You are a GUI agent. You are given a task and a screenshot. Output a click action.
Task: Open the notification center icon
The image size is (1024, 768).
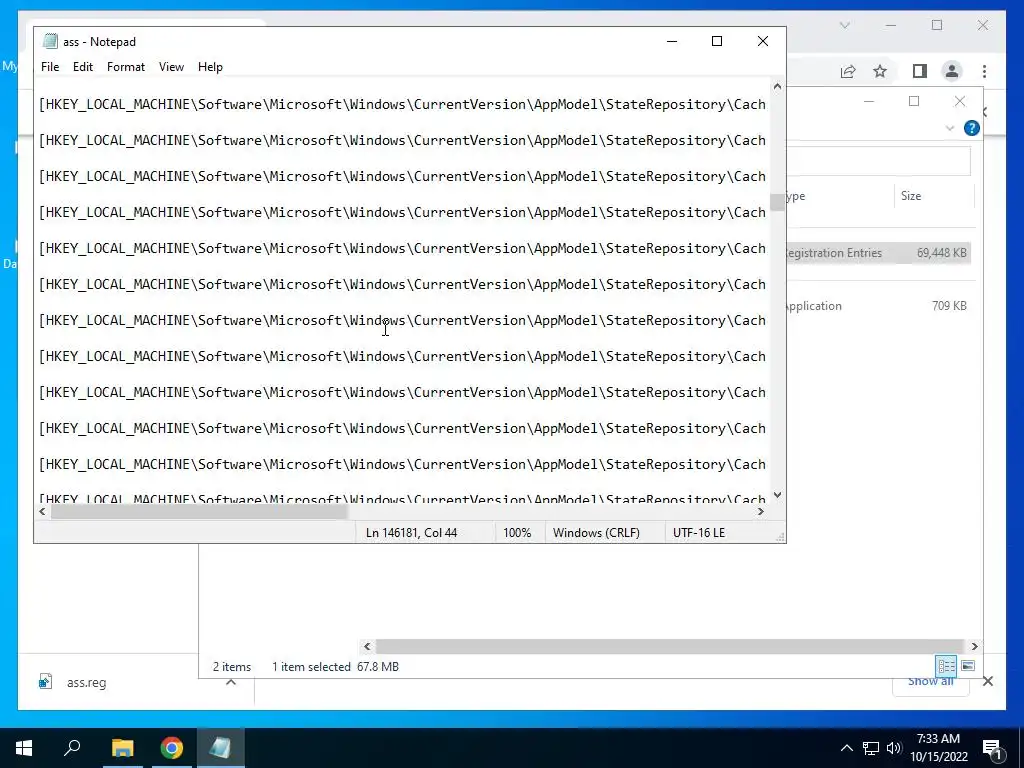click(x=992, y=748)
